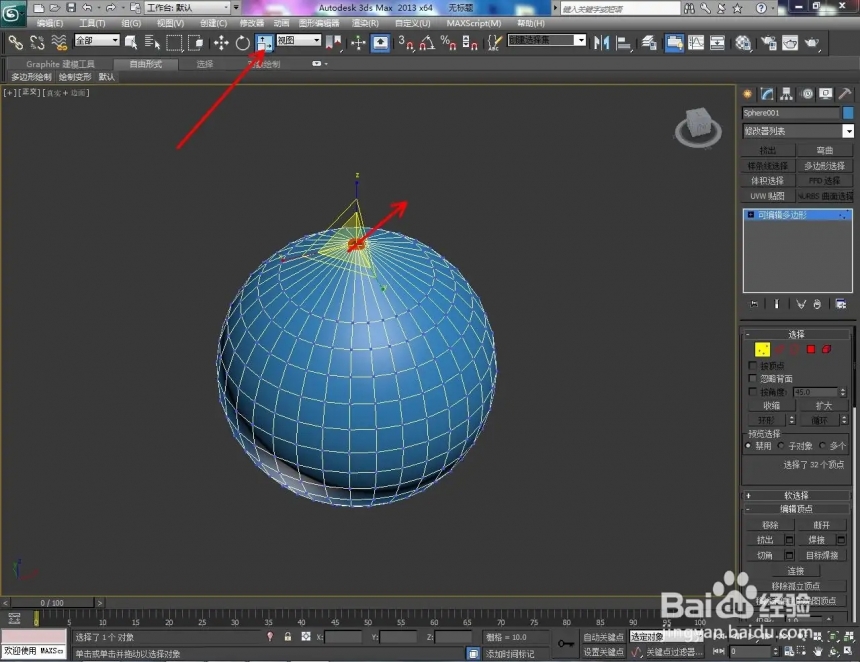
Task: Click the Select and Link chain icon
Action: click(x=15, y=42)
